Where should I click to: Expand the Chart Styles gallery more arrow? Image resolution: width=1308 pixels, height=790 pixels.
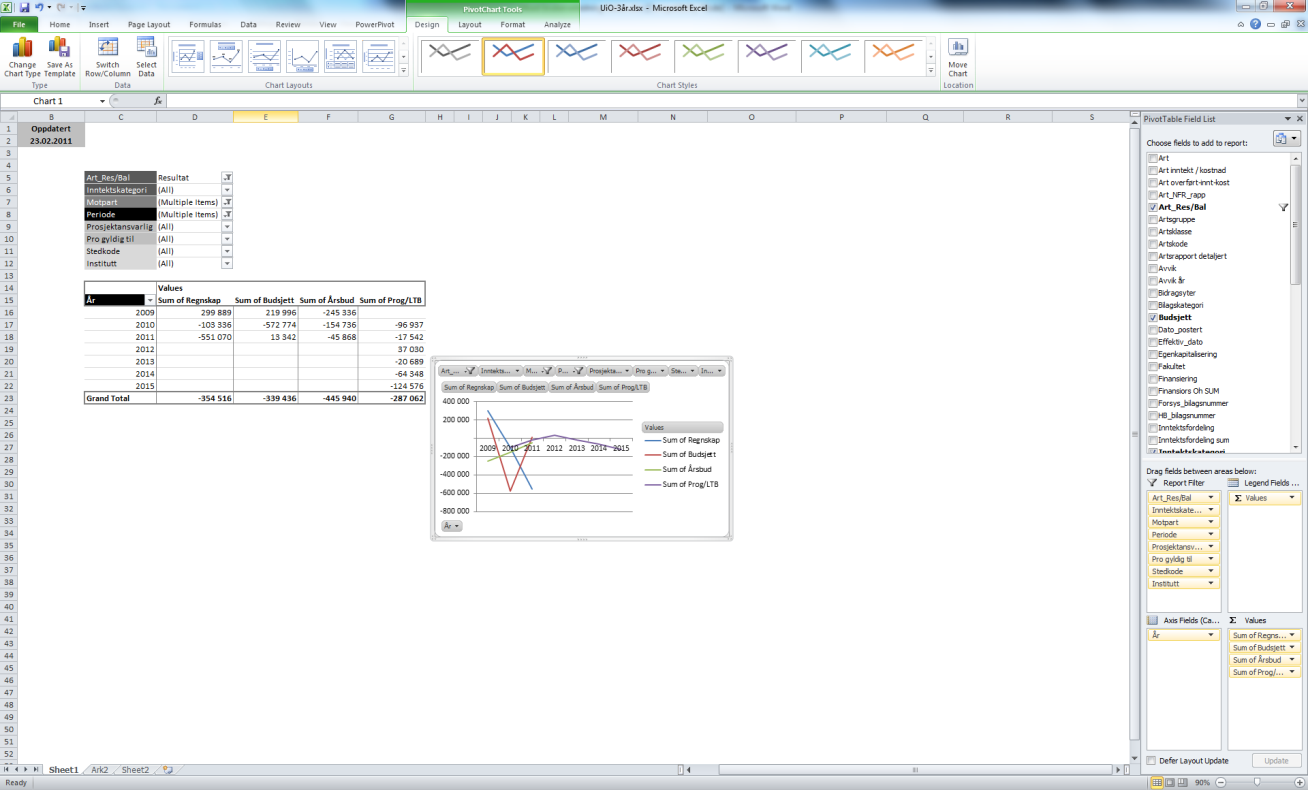click(x=931, y=71)
